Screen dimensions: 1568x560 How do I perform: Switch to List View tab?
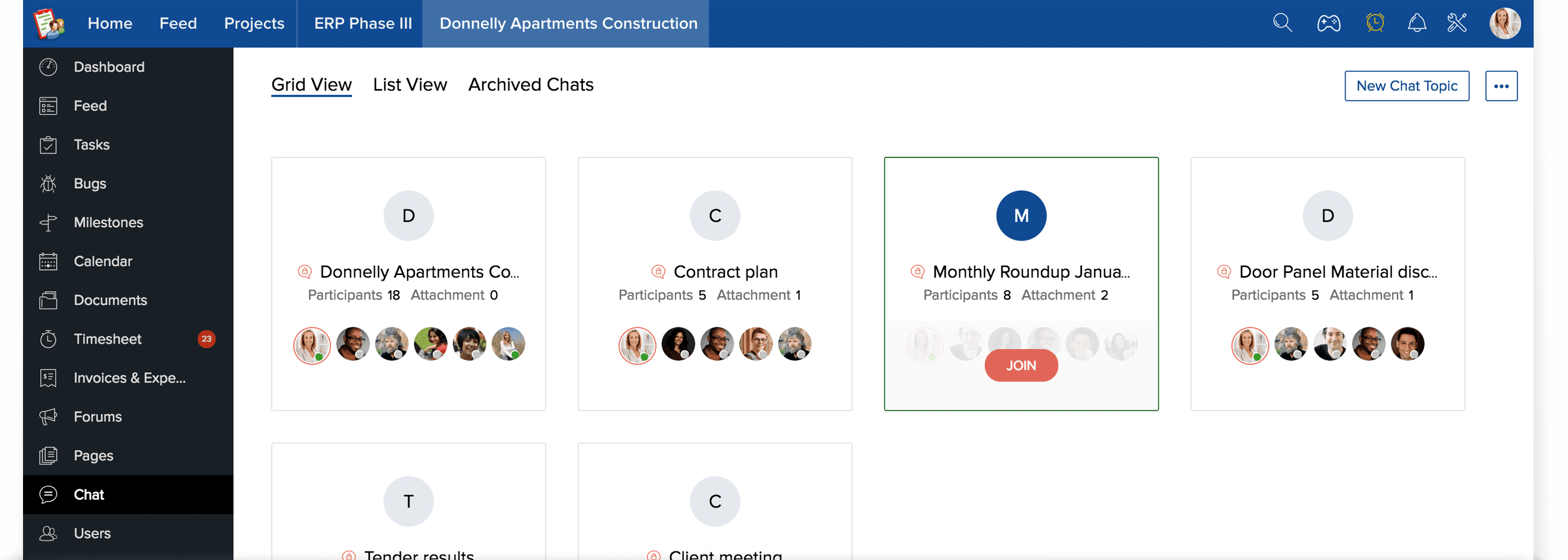[410, 85]
